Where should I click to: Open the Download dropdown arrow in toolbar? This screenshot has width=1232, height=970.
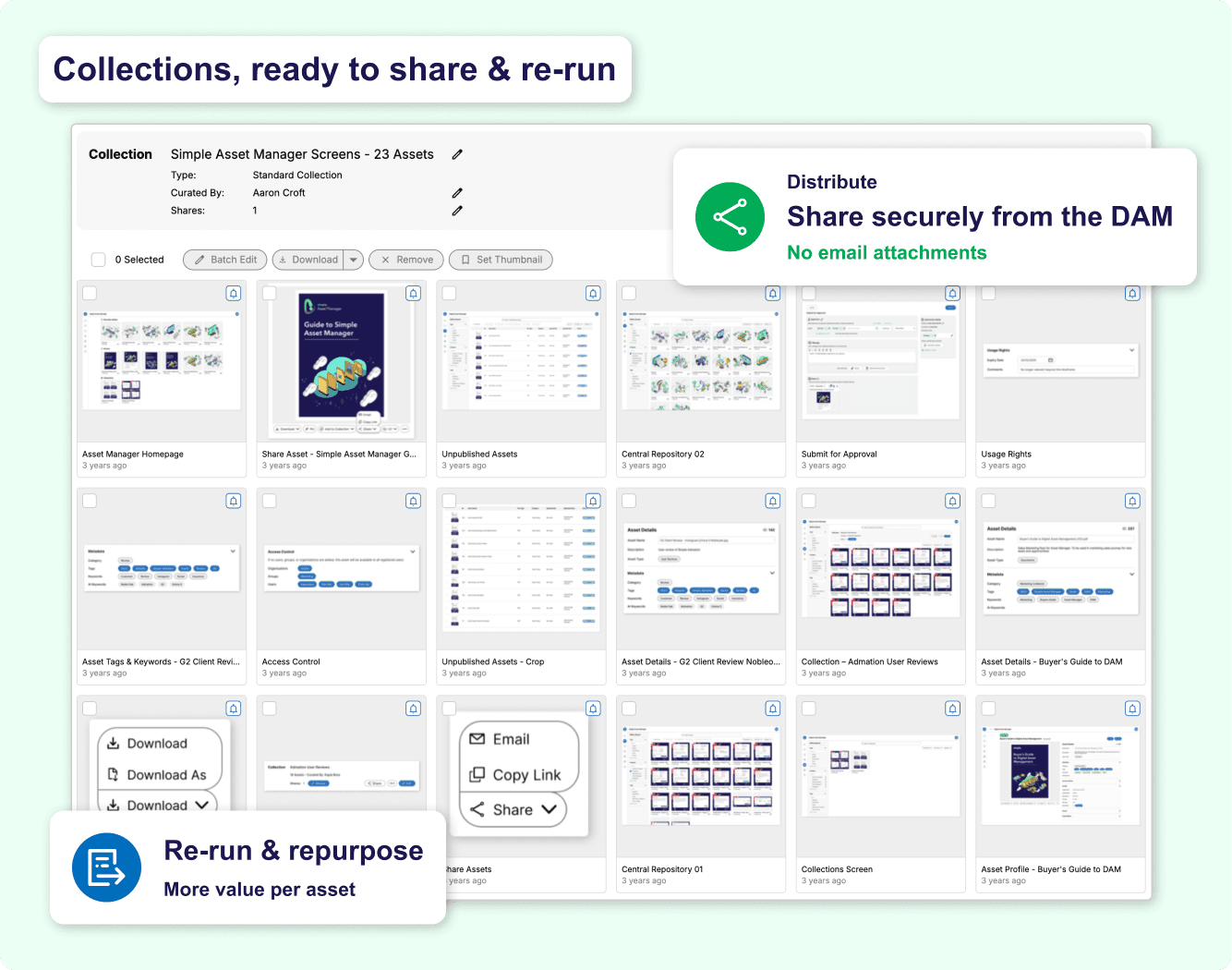[x=354, y=260]
